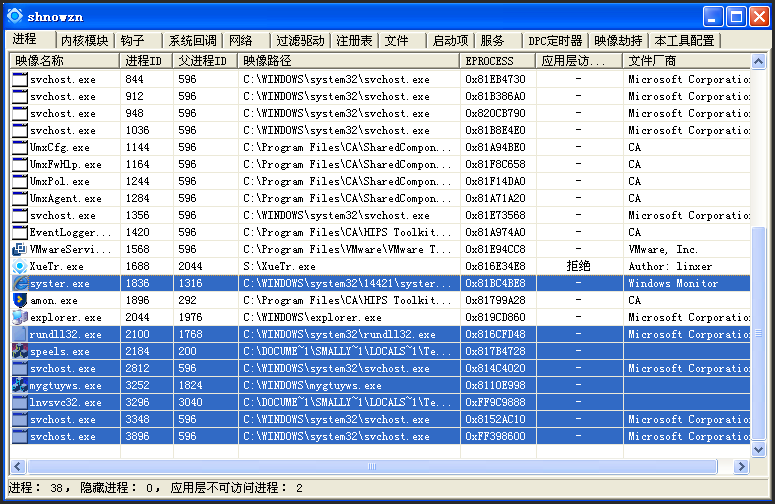Click svchost.exe name in PID 948 row
This screenshot has width=775, height=504.
click(63, 114)
